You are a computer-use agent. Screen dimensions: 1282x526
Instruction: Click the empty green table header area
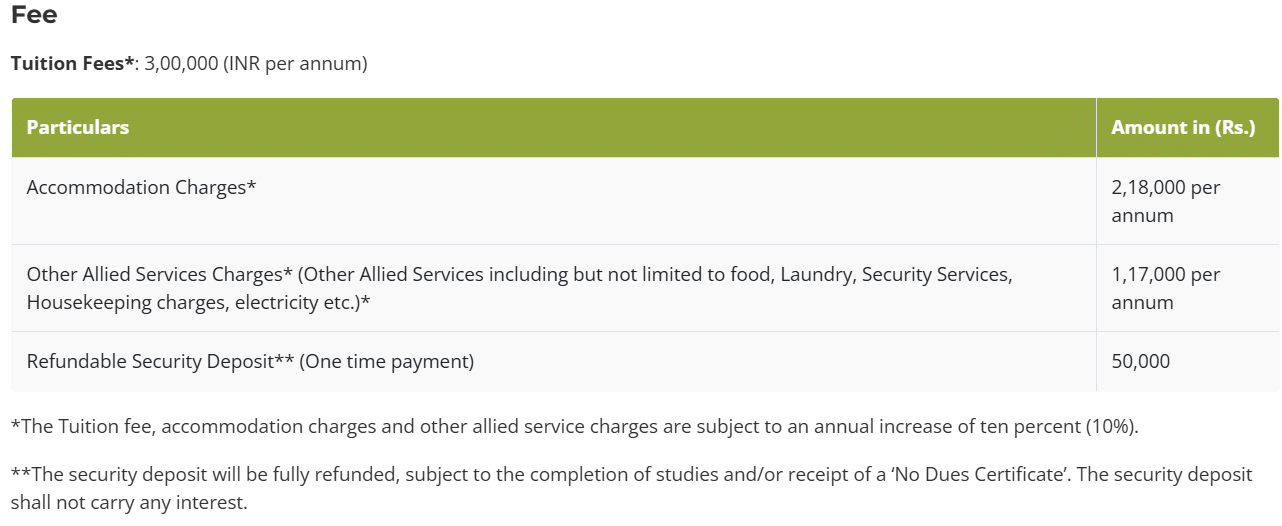click(x=600, y=128)
